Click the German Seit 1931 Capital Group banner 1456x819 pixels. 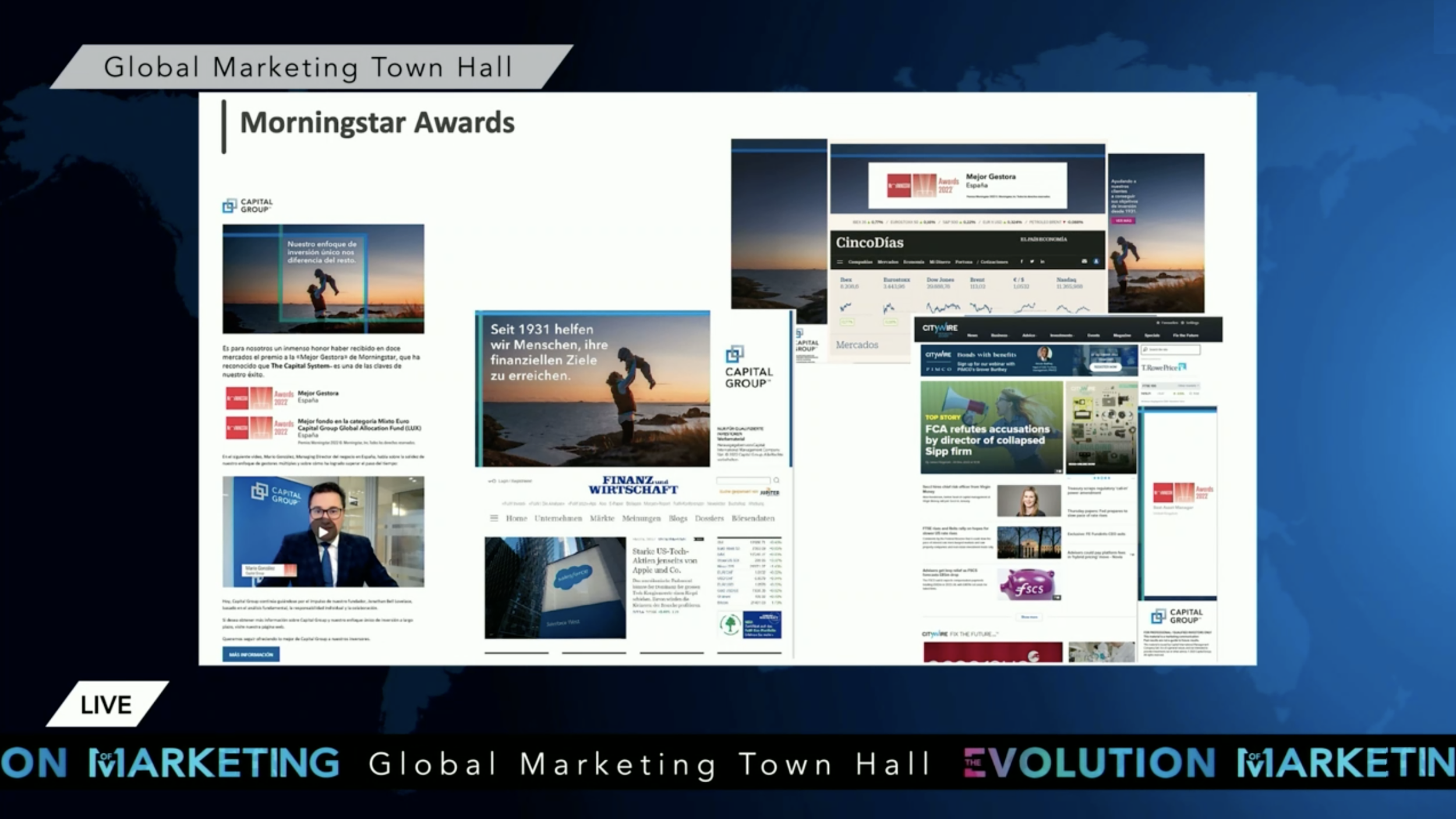pos(593,389)
